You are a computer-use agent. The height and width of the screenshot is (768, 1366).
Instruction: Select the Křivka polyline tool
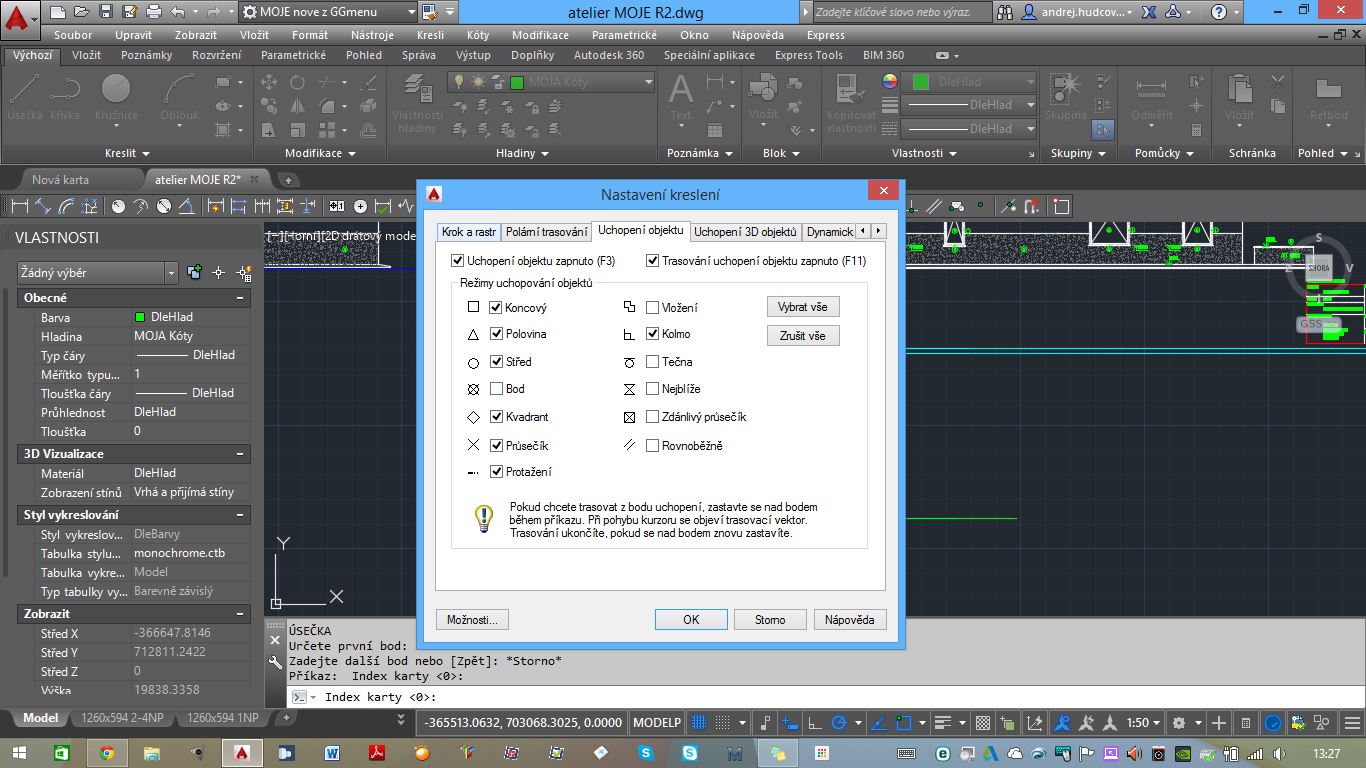click(x=65, y=97)
